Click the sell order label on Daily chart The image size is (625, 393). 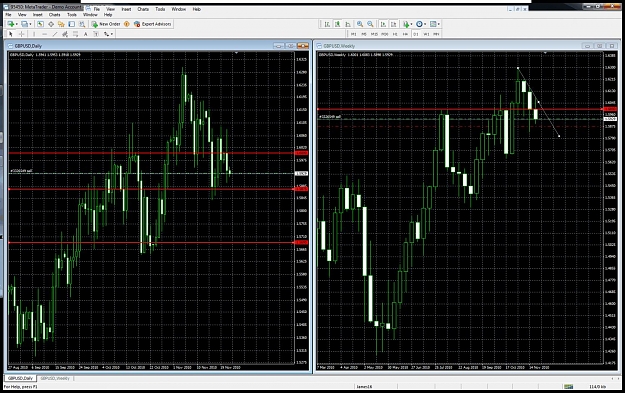21,171
